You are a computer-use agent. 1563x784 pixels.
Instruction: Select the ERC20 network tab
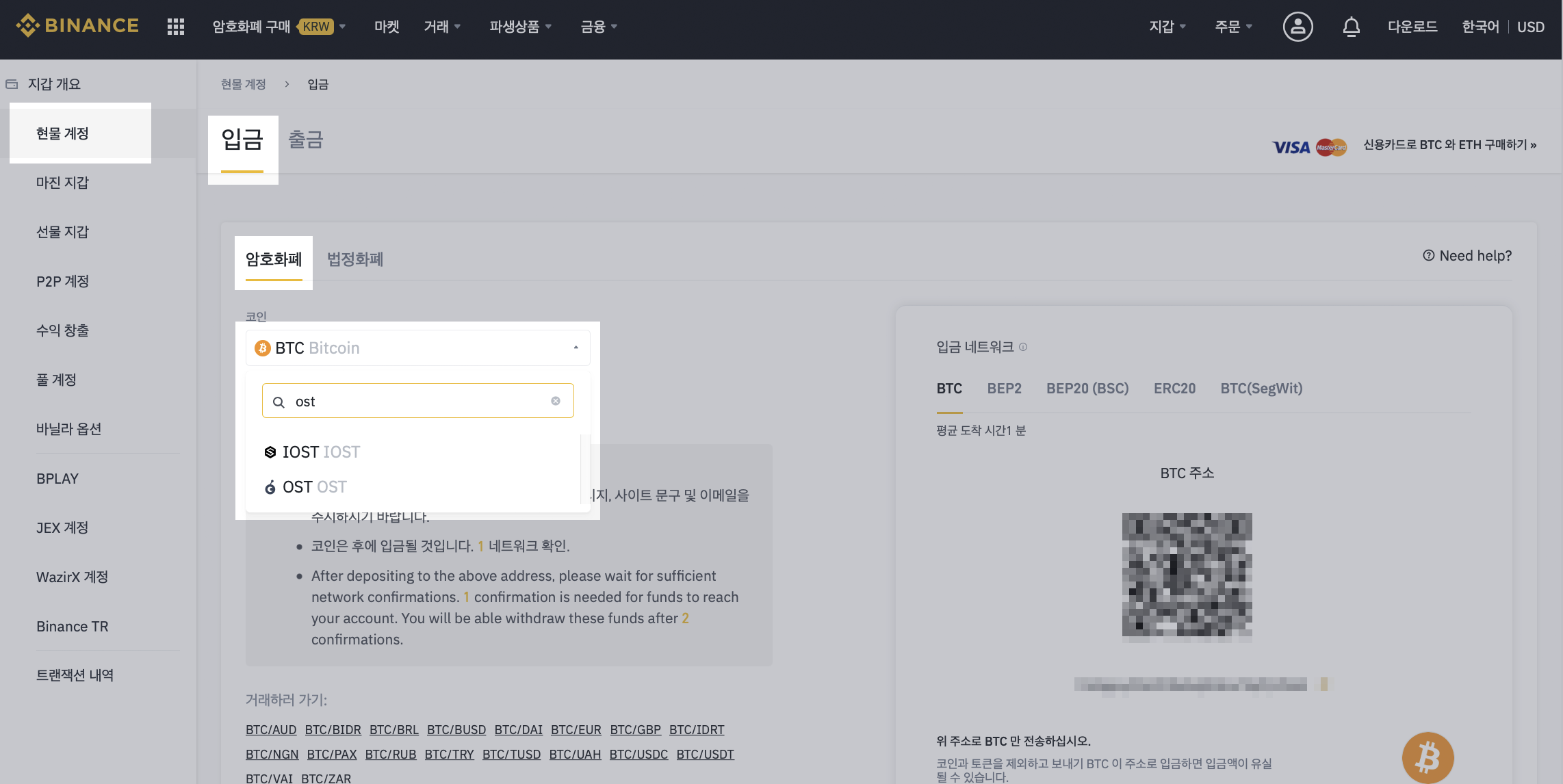pos(1174,389)
